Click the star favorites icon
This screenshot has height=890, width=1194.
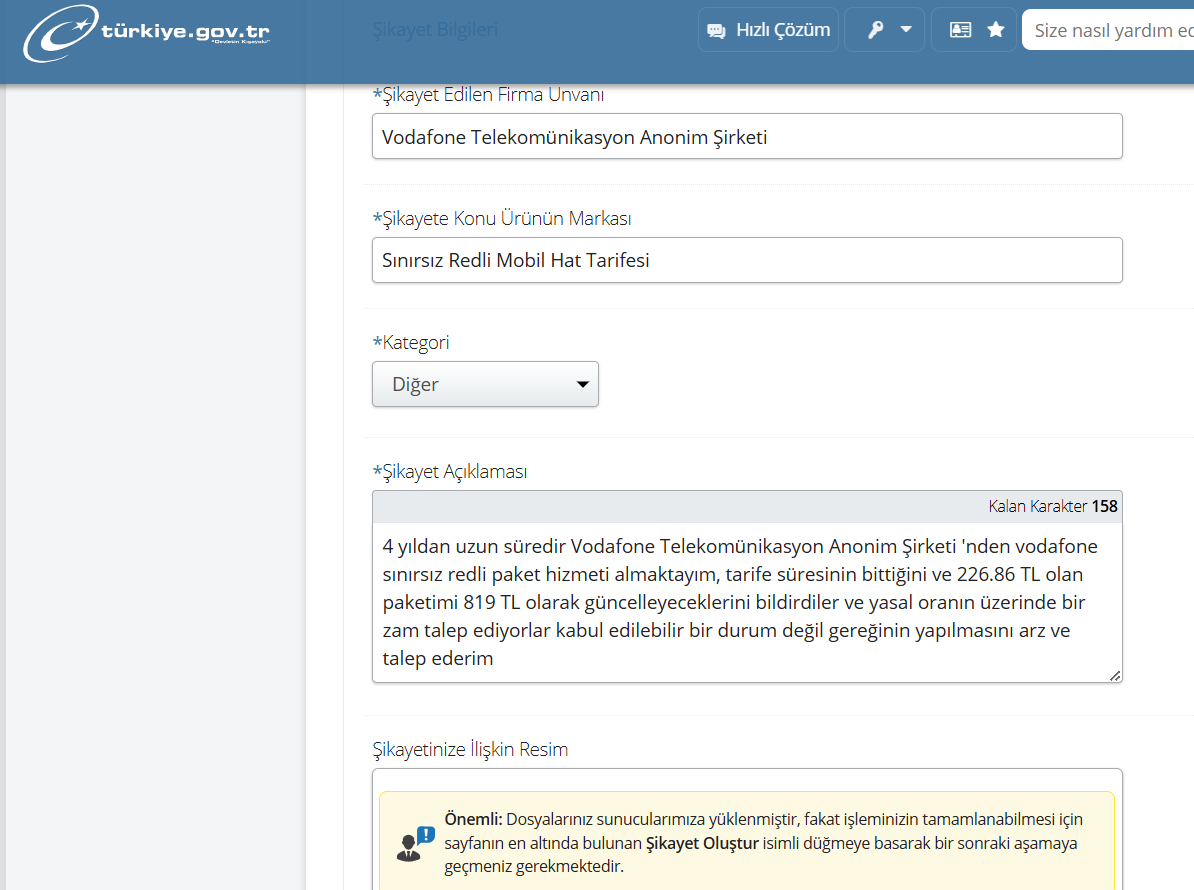(x=995, y=30)
